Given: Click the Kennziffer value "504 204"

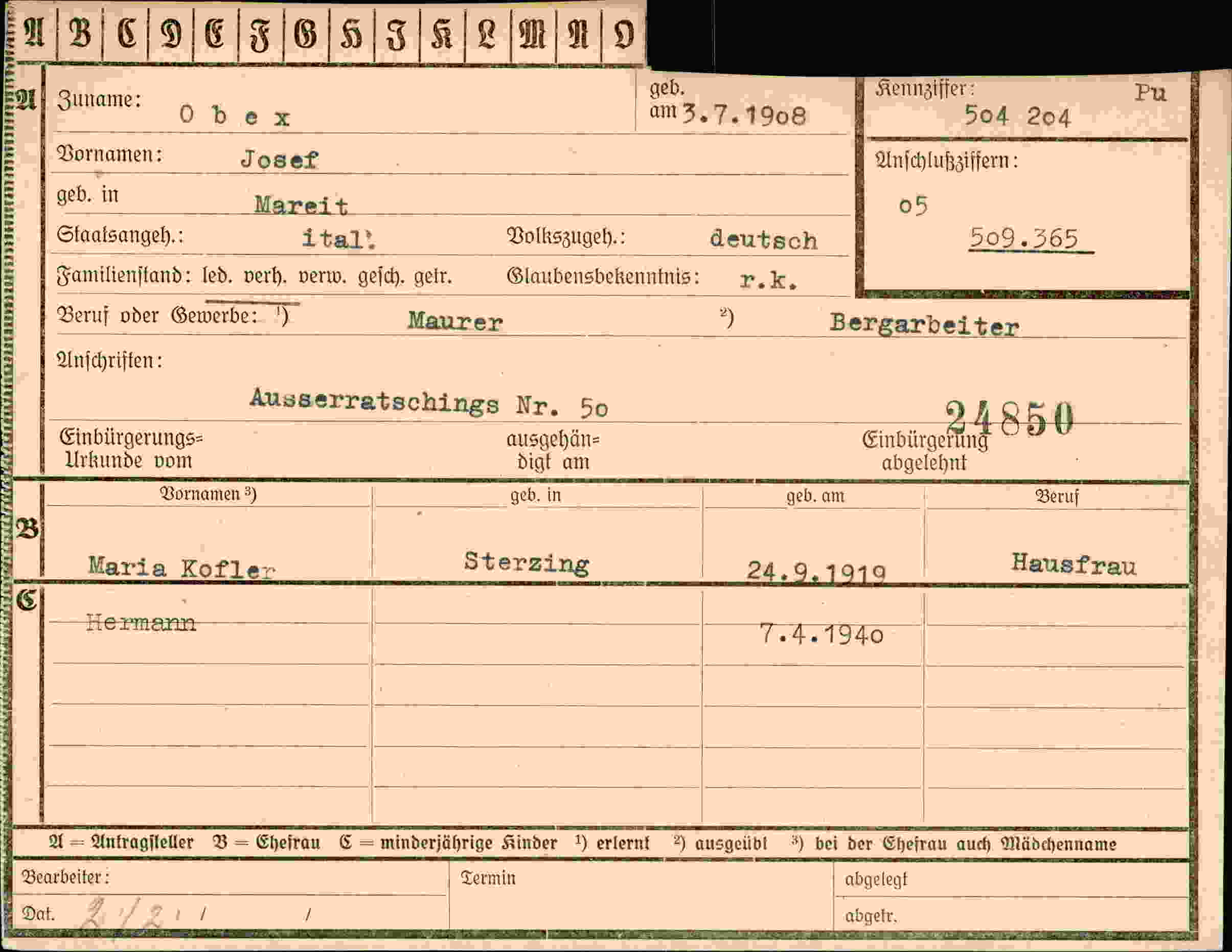Looking at the screenshot, I should pos(1017,116).
